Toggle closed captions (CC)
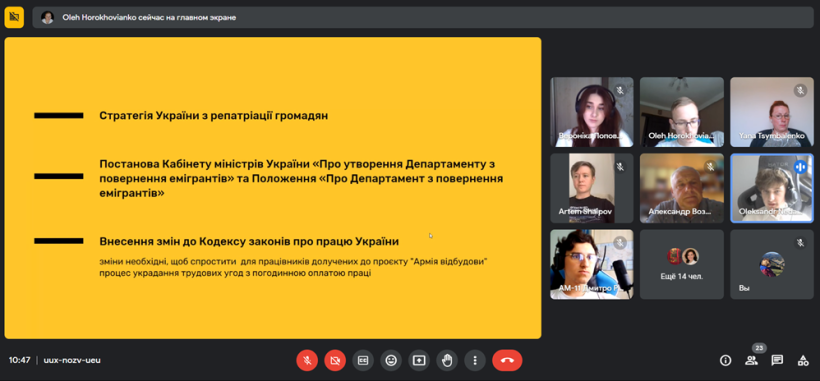The image size is (820, 381). (x=363, y=360)
